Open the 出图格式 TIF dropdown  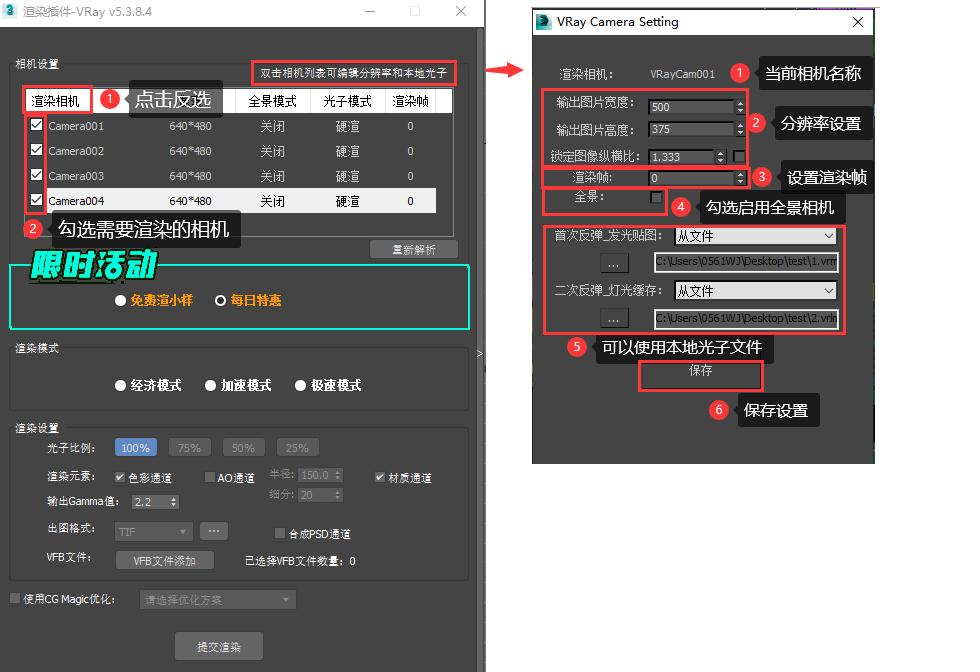coord(154,531)
